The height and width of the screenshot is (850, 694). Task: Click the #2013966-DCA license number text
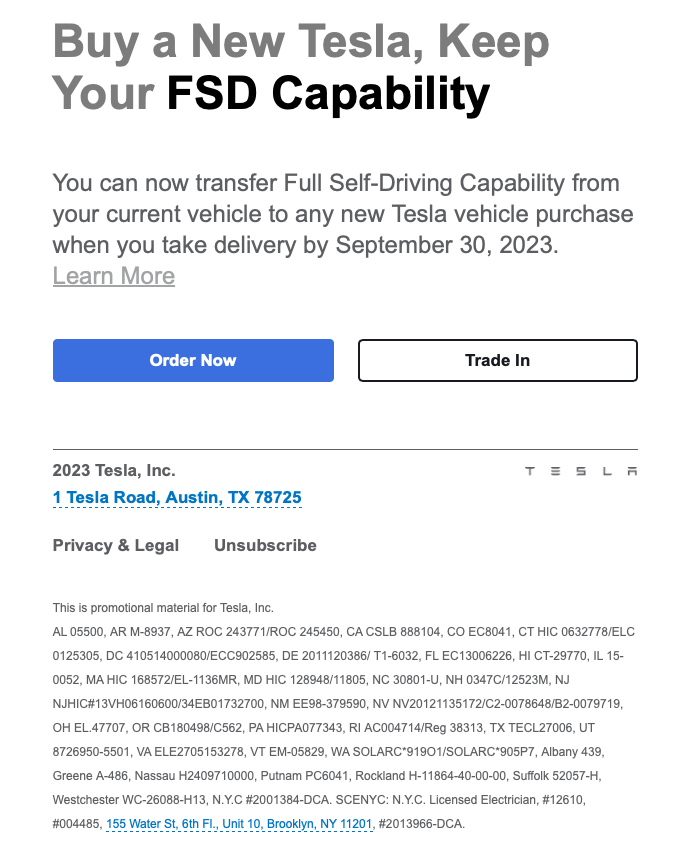click(419, 825)
